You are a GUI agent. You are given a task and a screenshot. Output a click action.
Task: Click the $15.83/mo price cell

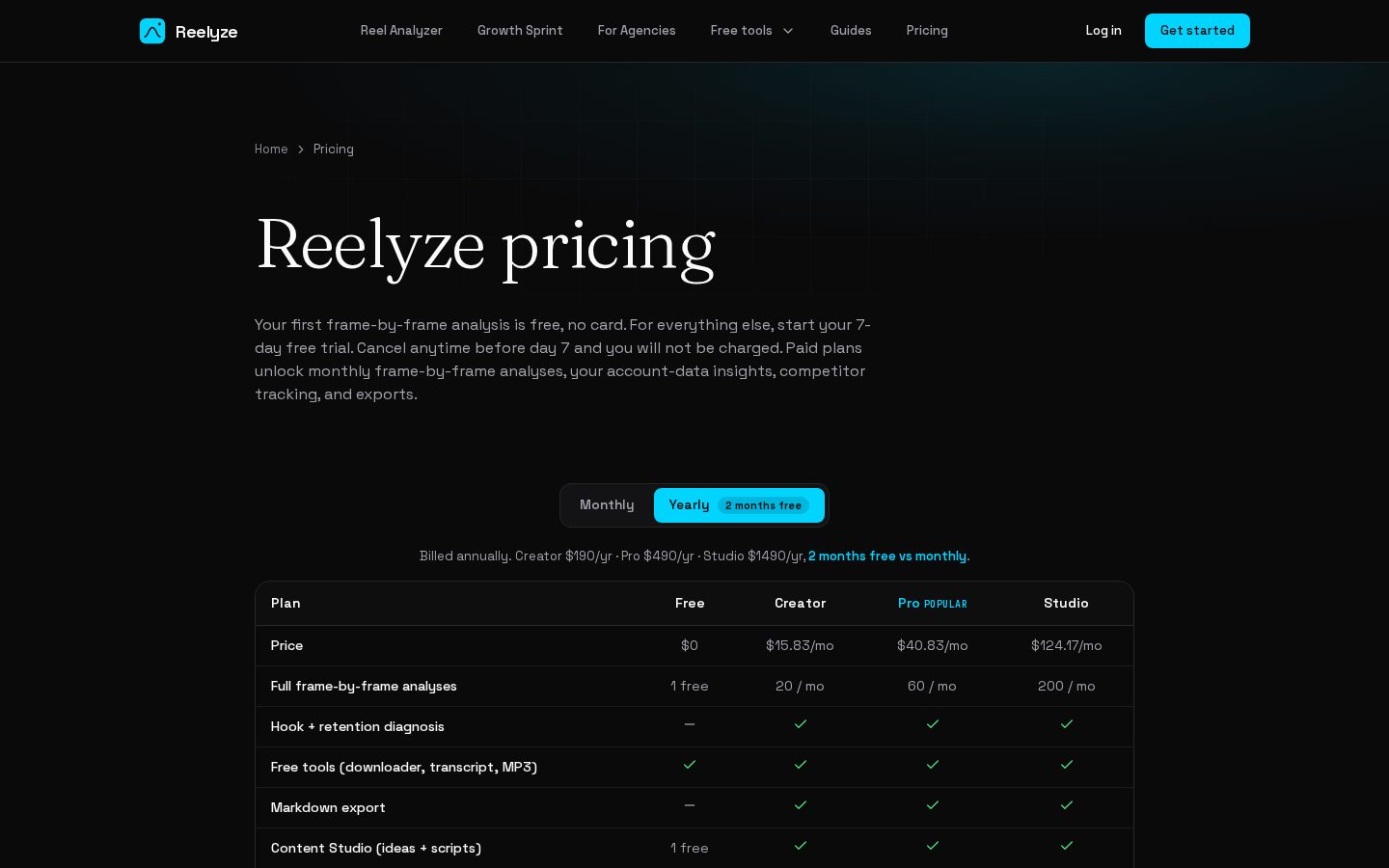(801, 646)
